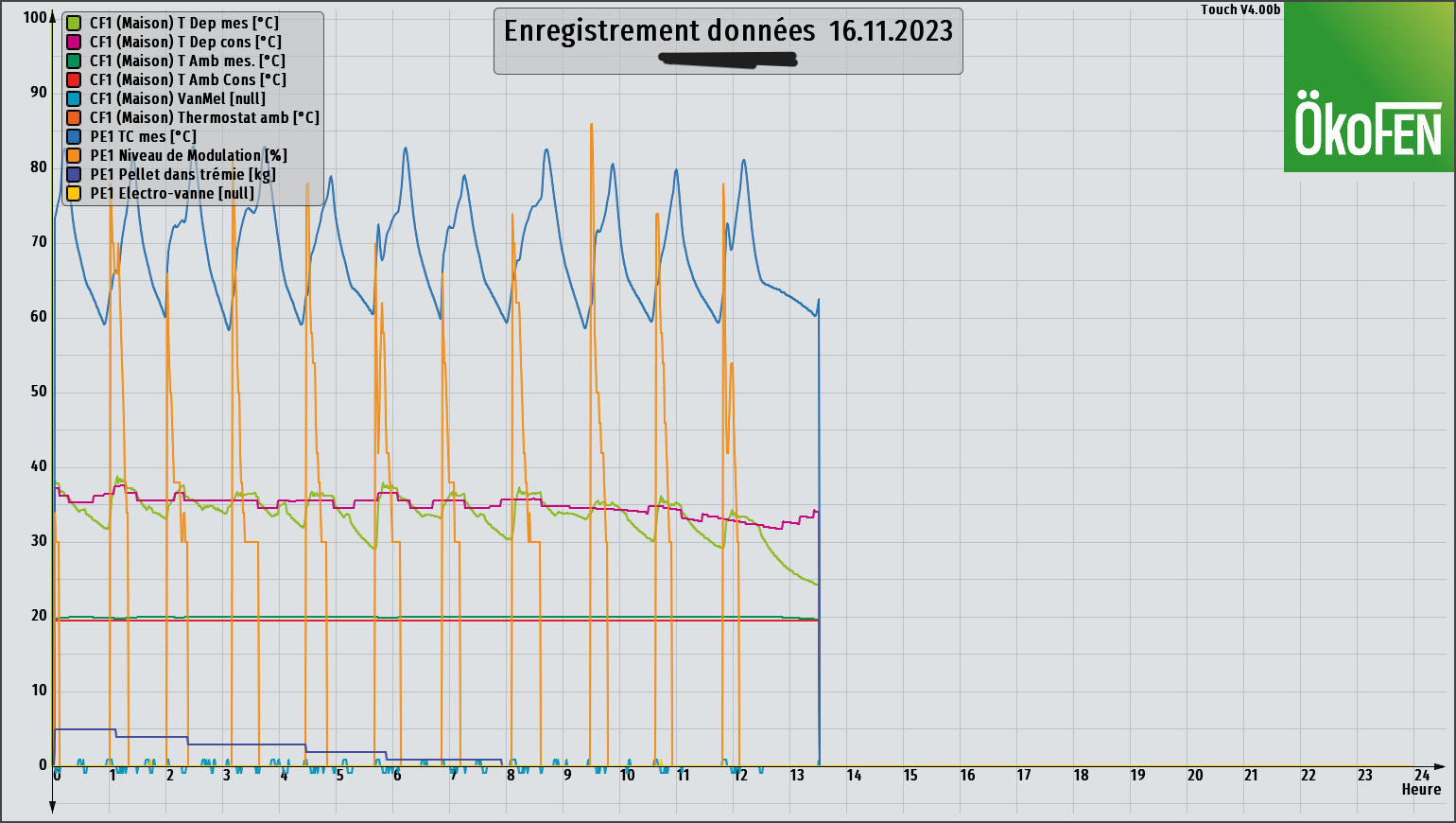
Task: Select legend entry CF1 (Maison) Thermostat amb [°C]
Action: [x=204, y=117]
